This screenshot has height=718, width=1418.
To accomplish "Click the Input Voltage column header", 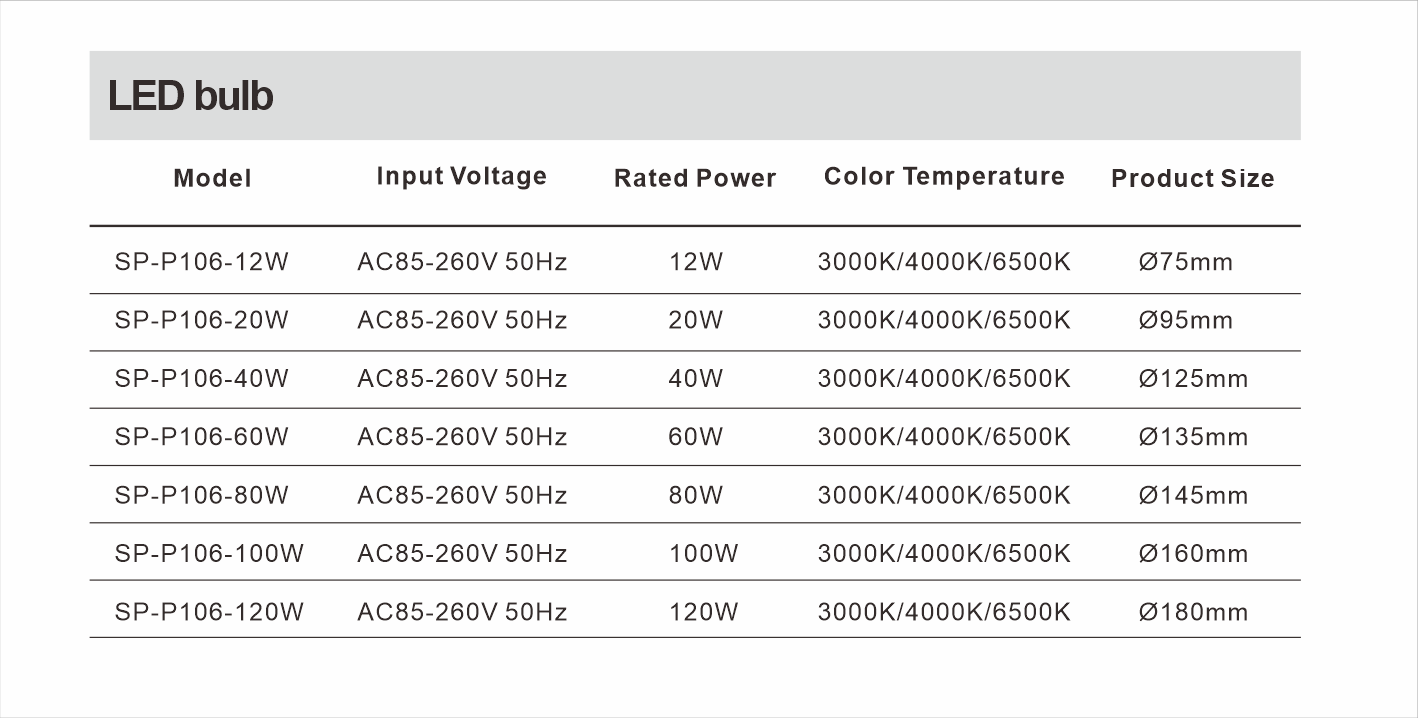I will pyautogui.click(x=461, y=177).
